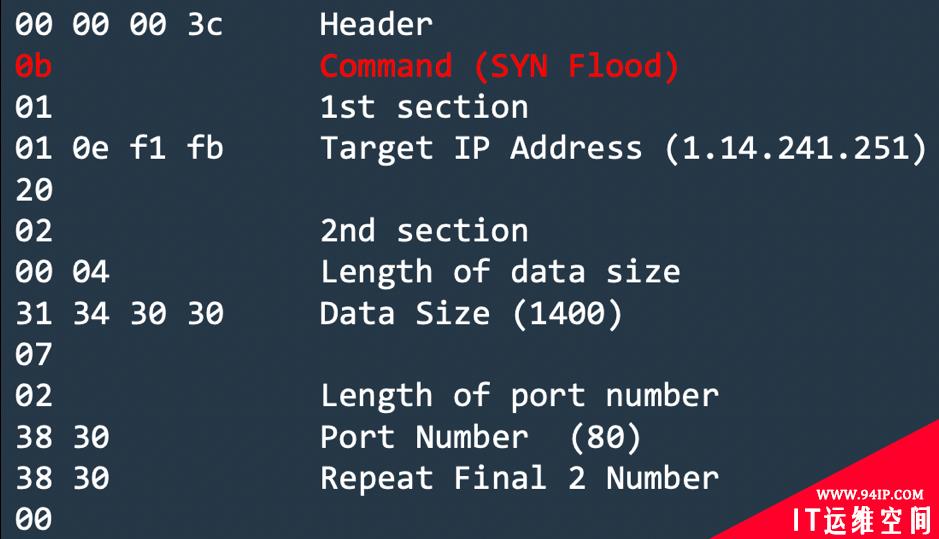
Task: Click the red Command (SYN Flood) text
Action: coord(499,66)
